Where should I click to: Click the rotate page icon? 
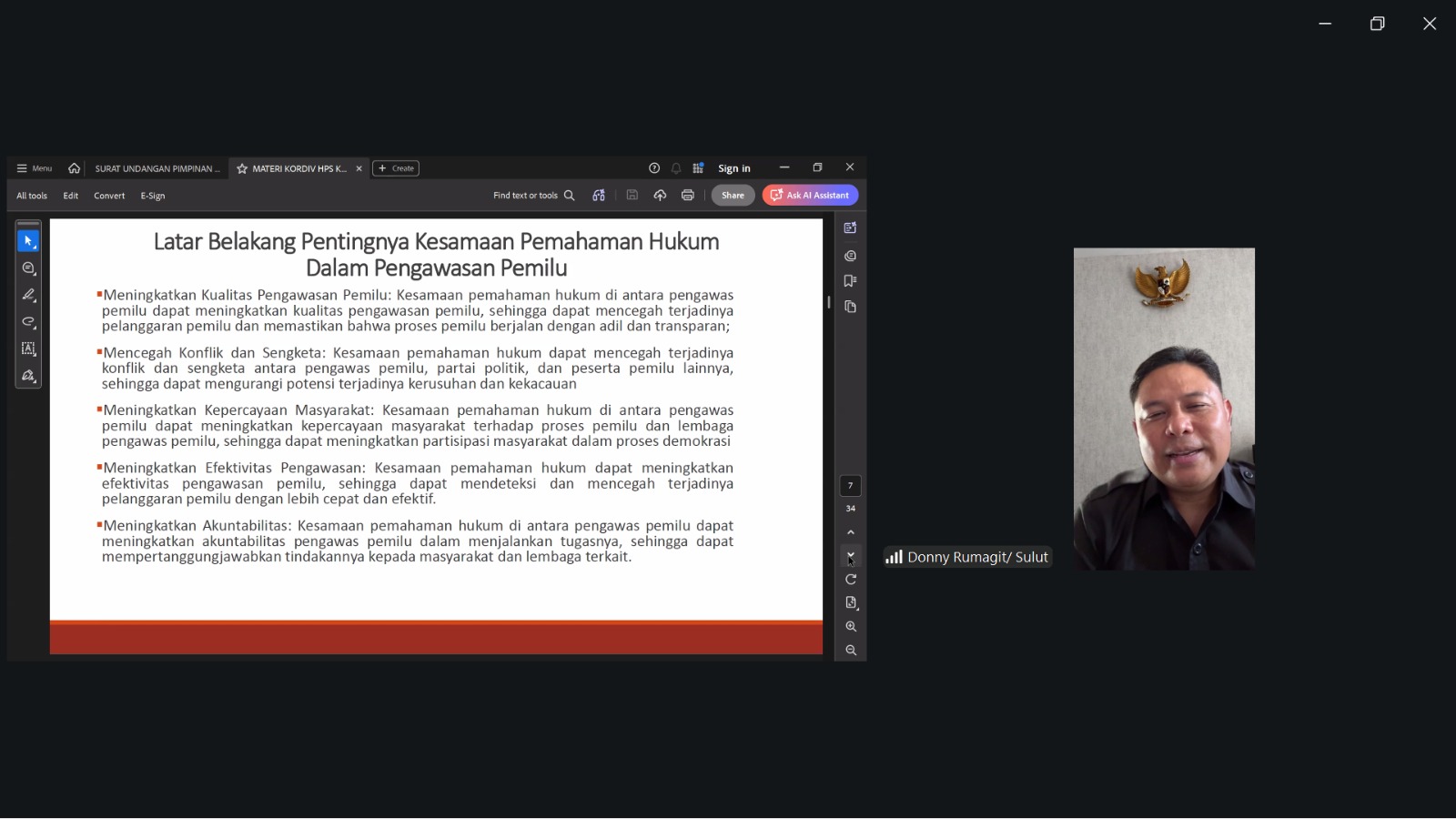851,580
